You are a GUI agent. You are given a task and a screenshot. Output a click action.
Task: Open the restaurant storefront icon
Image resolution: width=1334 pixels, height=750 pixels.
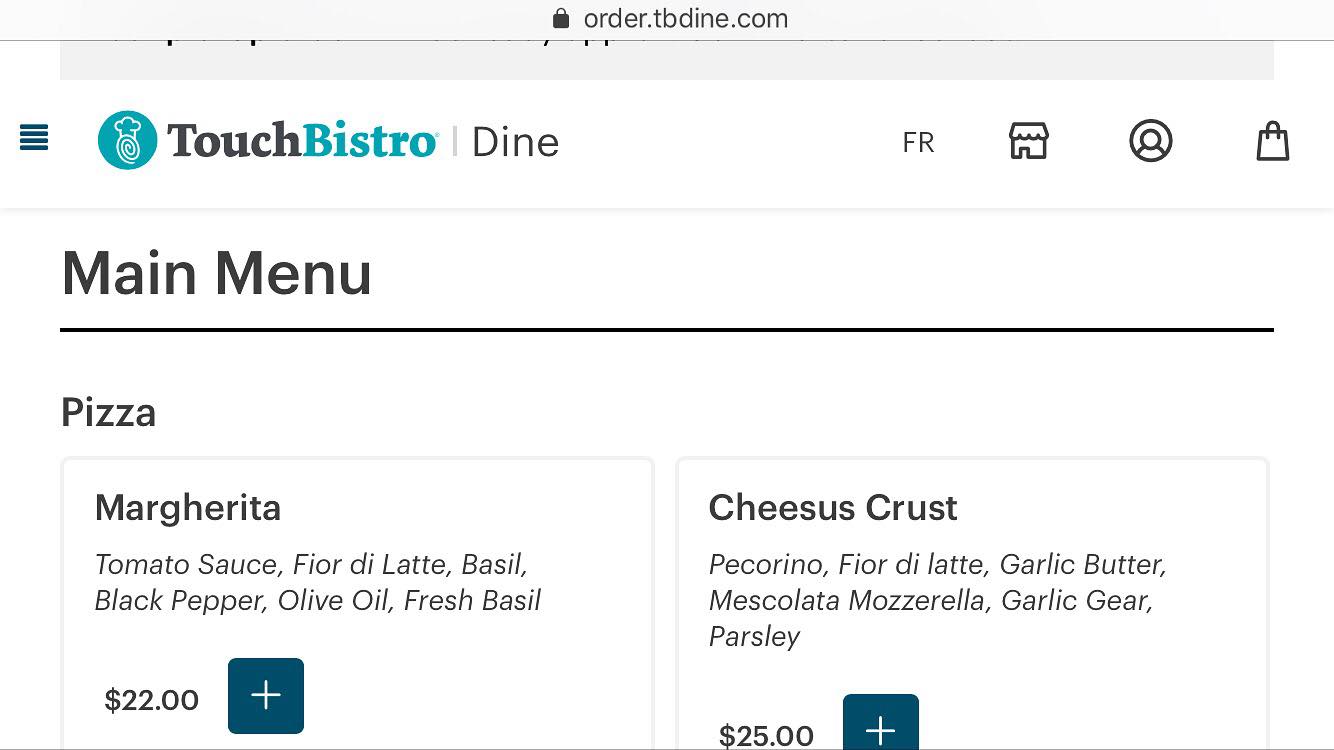point(1028,141)
